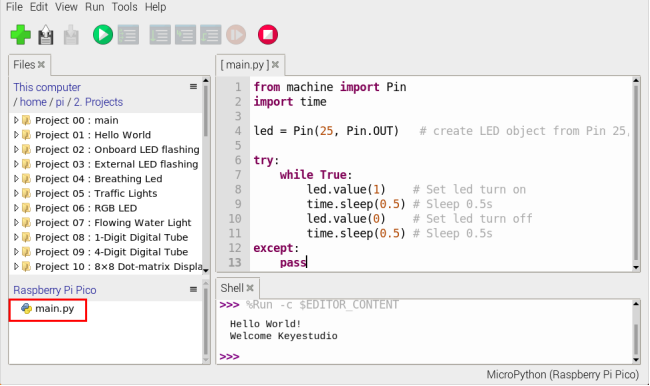
Task: Open the Raspberry Pi Pico panel menu icon
Action: point(193,289)
